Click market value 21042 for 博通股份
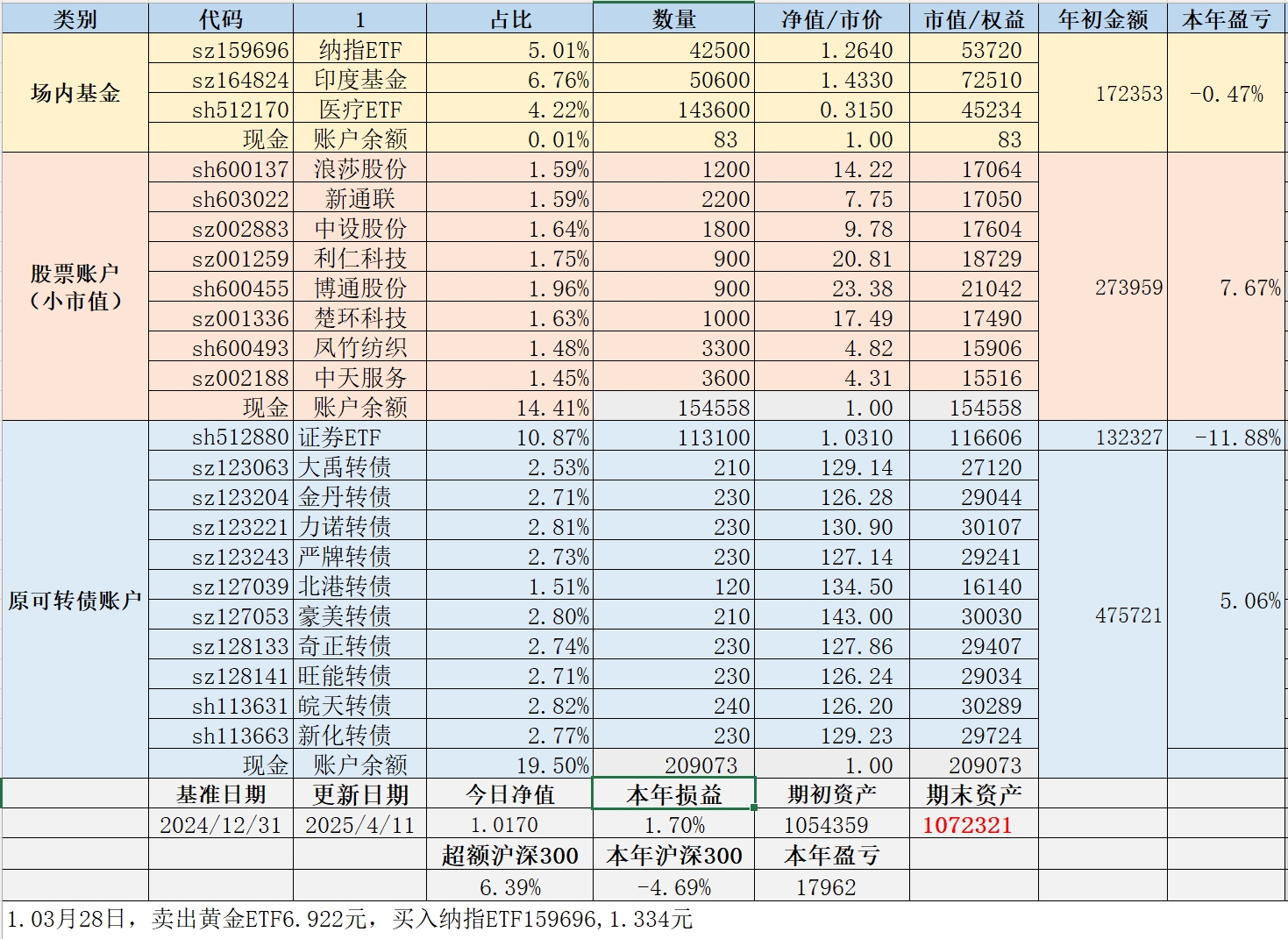This screenshot has height=939, width=1288. pyautogui.click(x=974, y=288)
